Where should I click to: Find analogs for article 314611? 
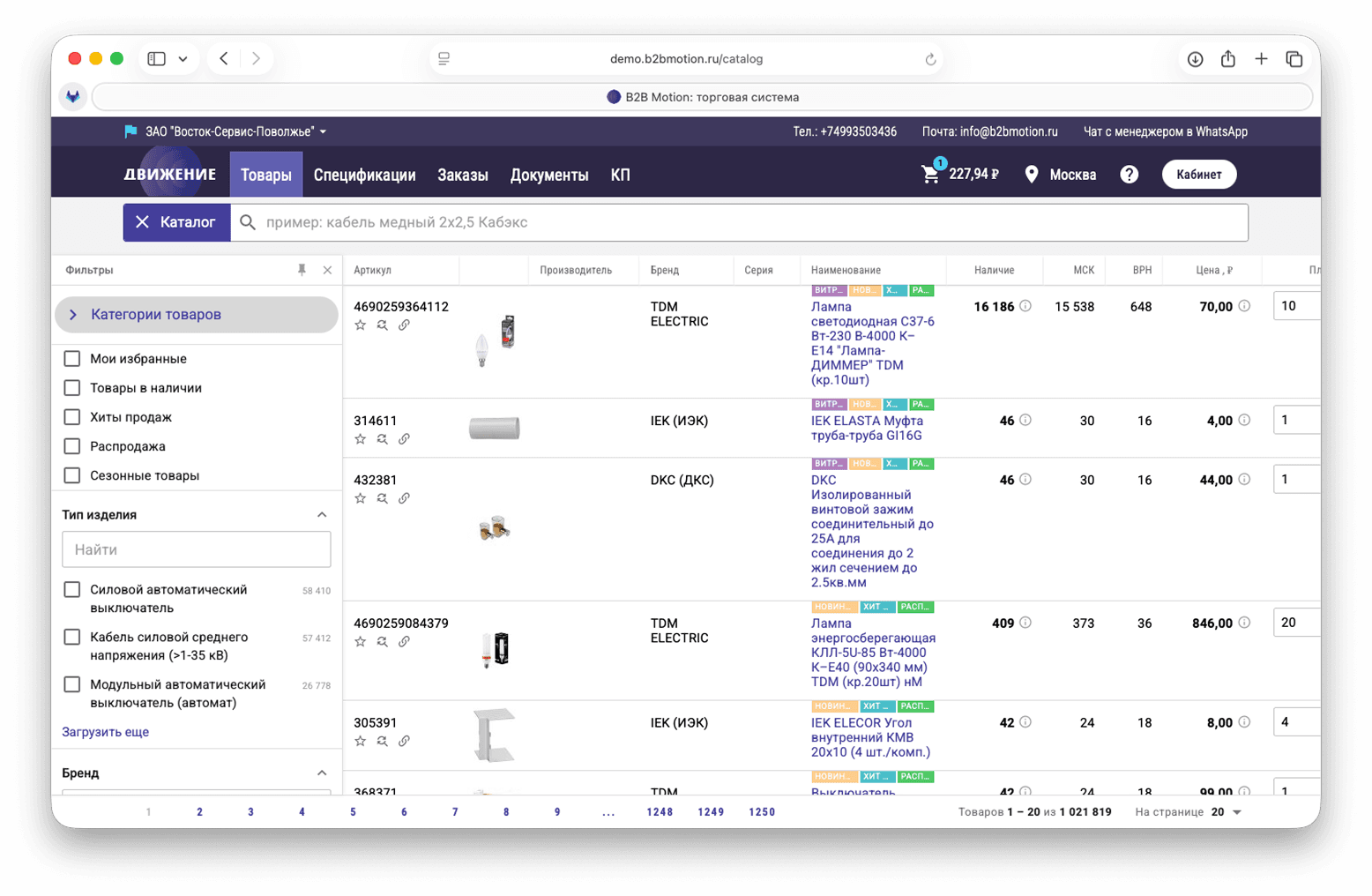382,439
